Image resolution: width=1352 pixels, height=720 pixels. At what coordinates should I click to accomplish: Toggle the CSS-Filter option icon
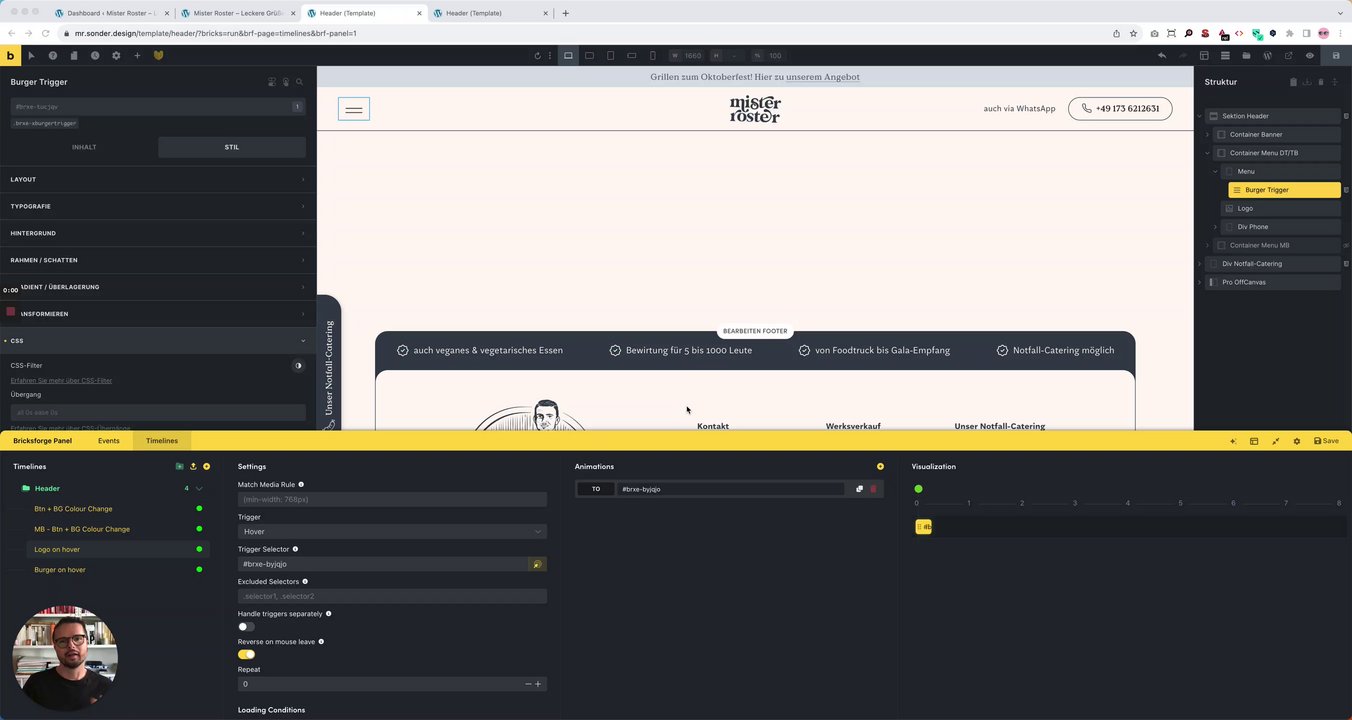coord(298,366)
